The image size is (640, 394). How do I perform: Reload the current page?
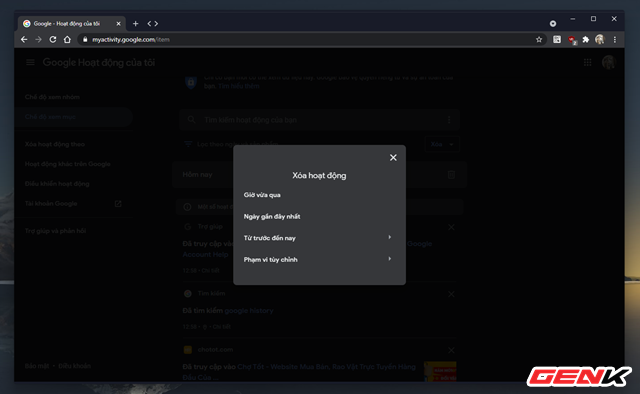pyautogui.click(x=53, y=40)
